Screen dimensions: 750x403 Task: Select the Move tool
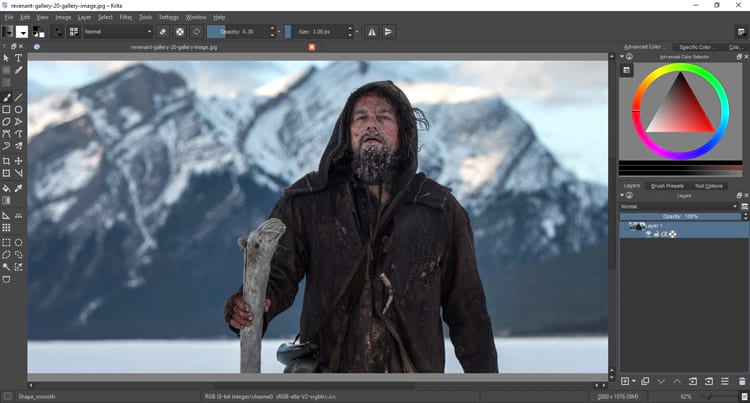pyautogui.click(x=18, y=161)
